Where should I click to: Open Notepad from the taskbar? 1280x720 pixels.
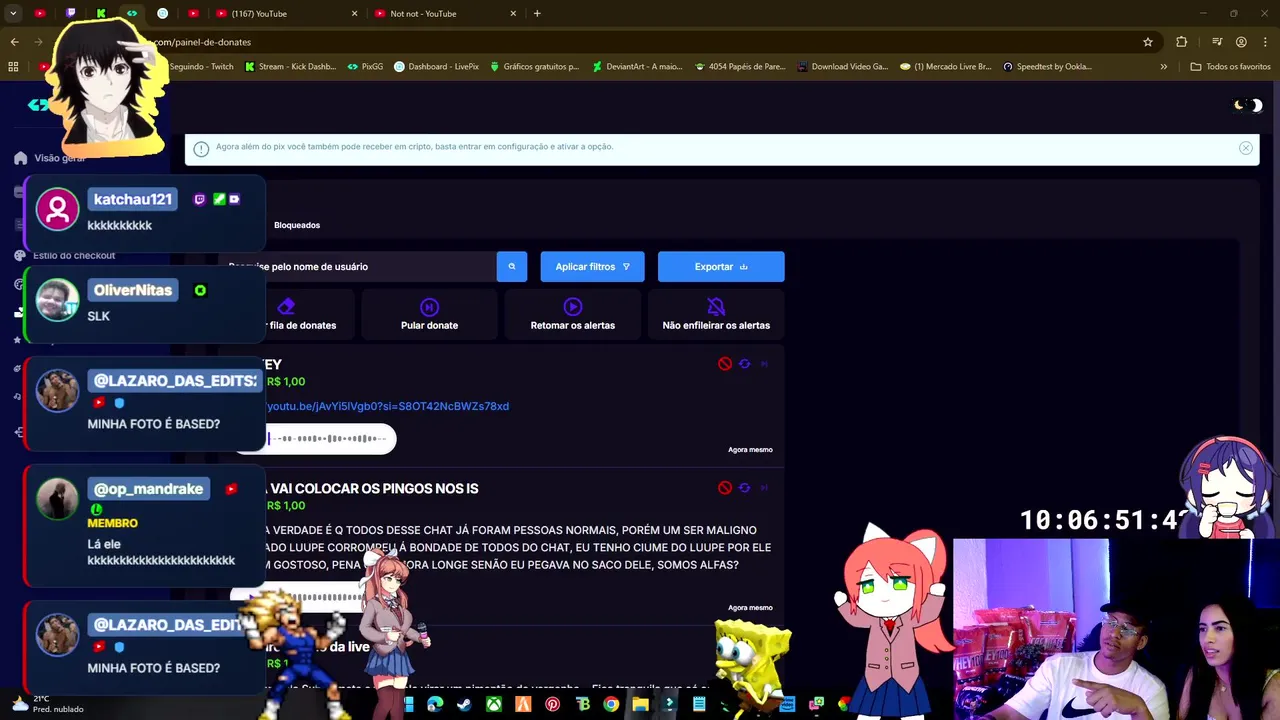point(699,705)
